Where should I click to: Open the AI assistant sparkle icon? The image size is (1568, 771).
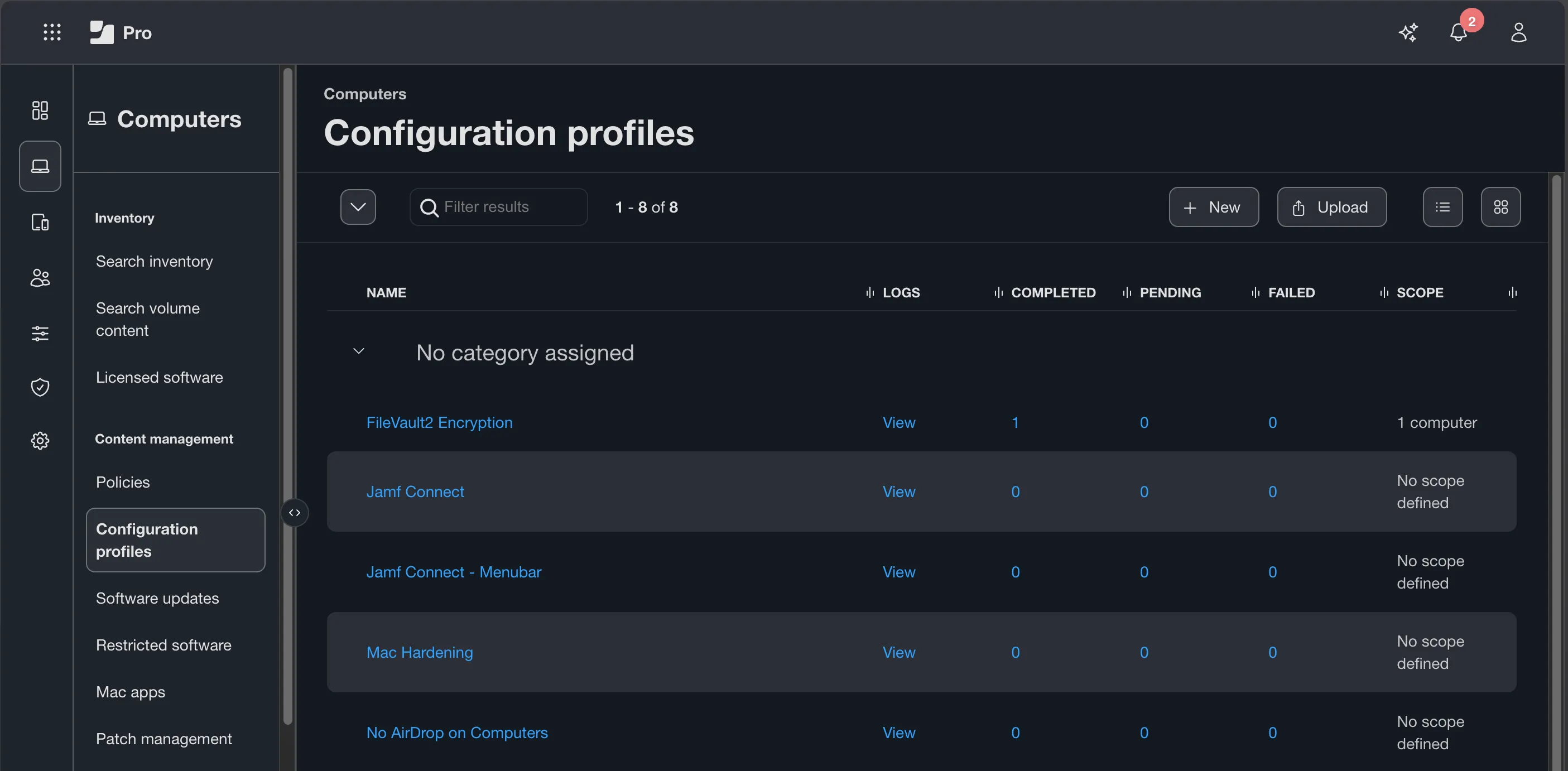tap(1408, 32)
